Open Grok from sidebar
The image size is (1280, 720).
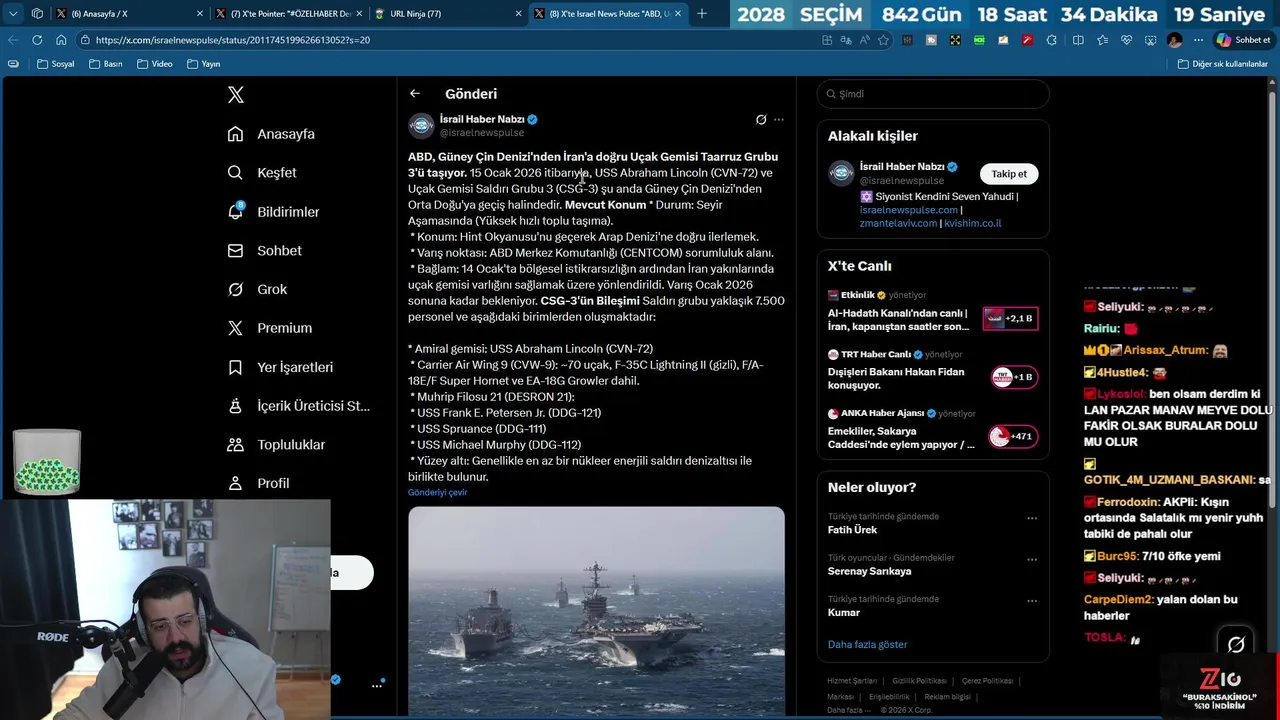257,289
